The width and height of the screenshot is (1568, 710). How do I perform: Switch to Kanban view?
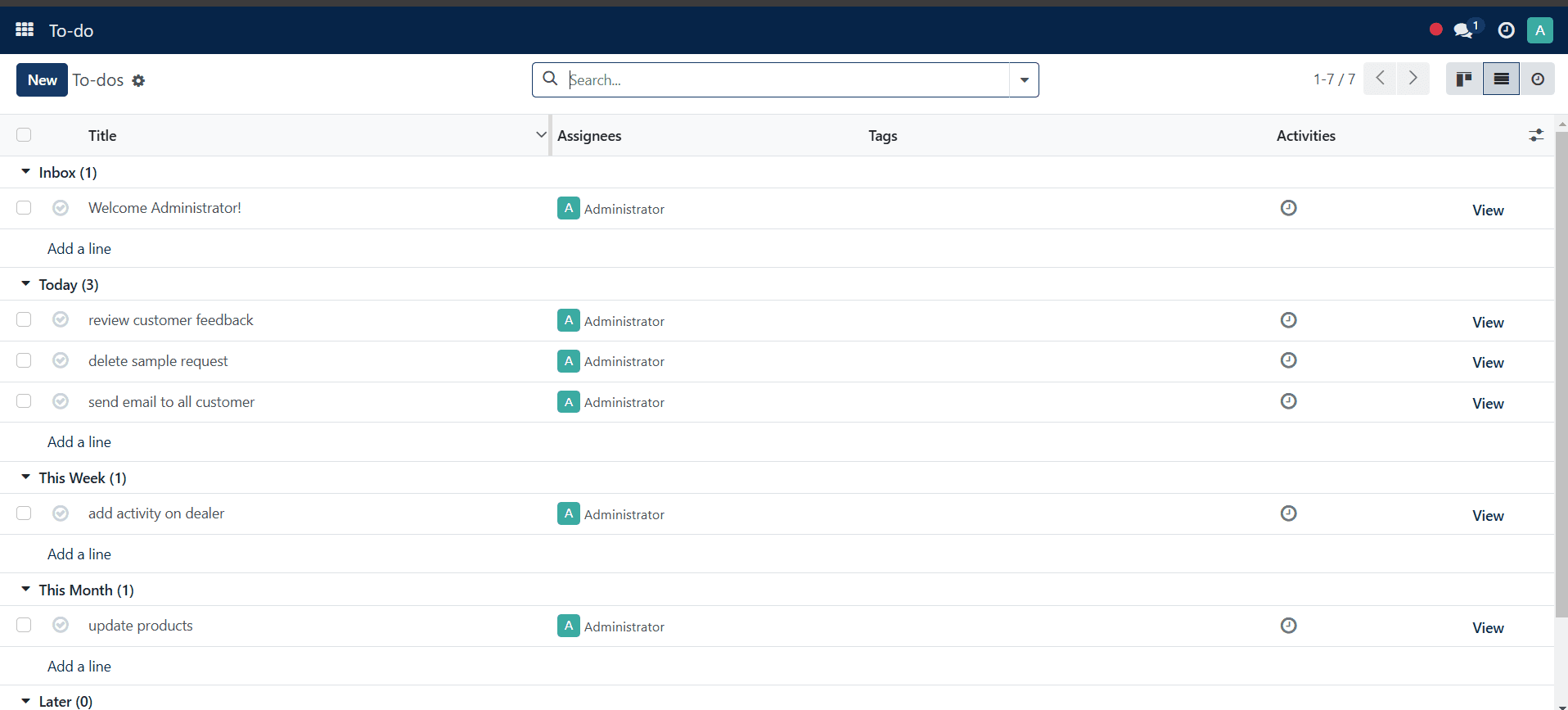[1464, 79]
